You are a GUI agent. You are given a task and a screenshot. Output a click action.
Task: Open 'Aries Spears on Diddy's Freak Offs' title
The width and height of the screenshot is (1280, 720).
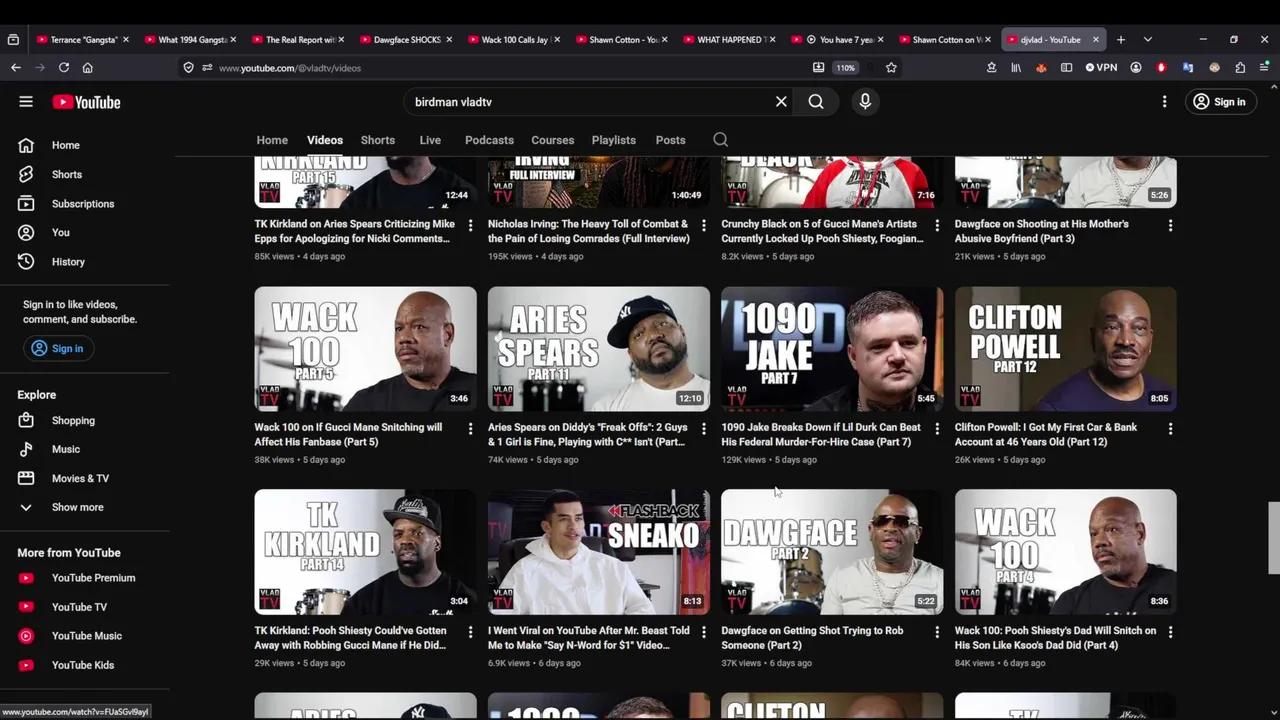pyautogui.click(x=588, y=434)
